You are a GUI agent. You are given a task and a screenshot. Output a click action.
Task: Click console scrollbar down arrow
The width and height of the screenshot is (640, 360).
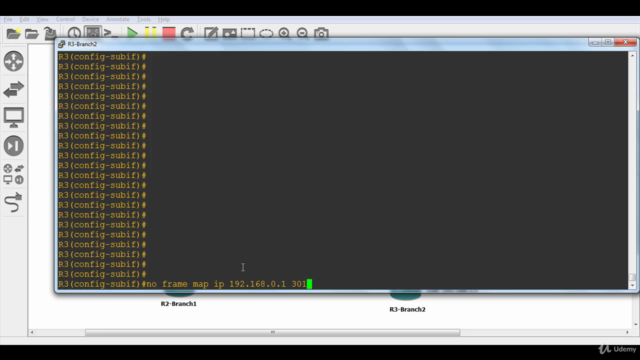[x=632, y=285]
